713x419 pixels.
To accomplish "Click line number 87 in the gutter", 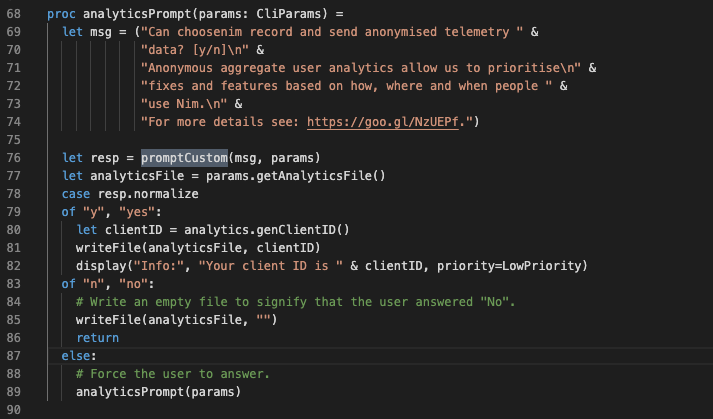I will tap(14, 356).
